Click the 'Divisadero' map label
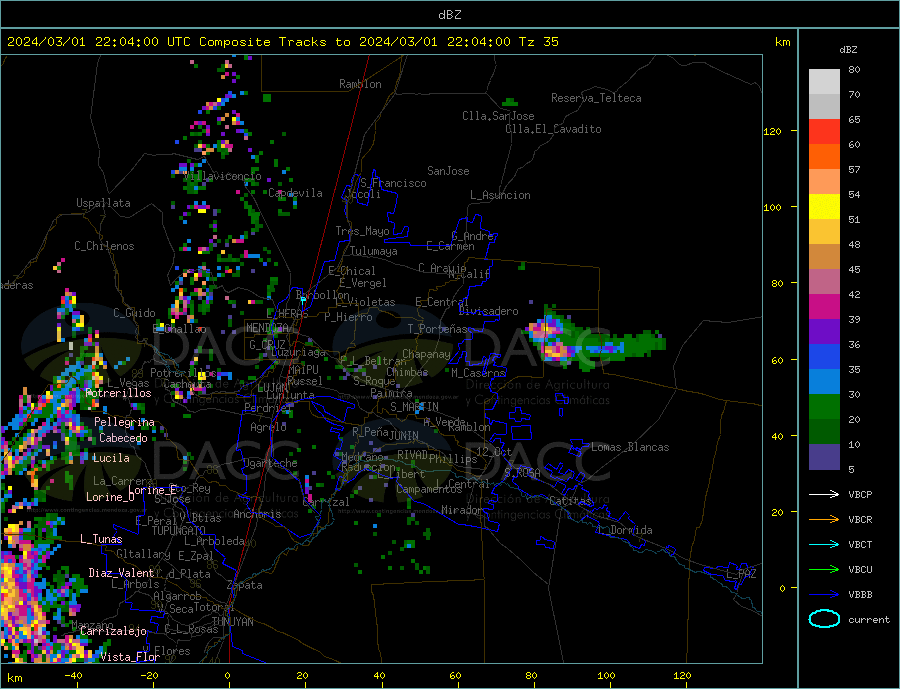 point(488,311)
